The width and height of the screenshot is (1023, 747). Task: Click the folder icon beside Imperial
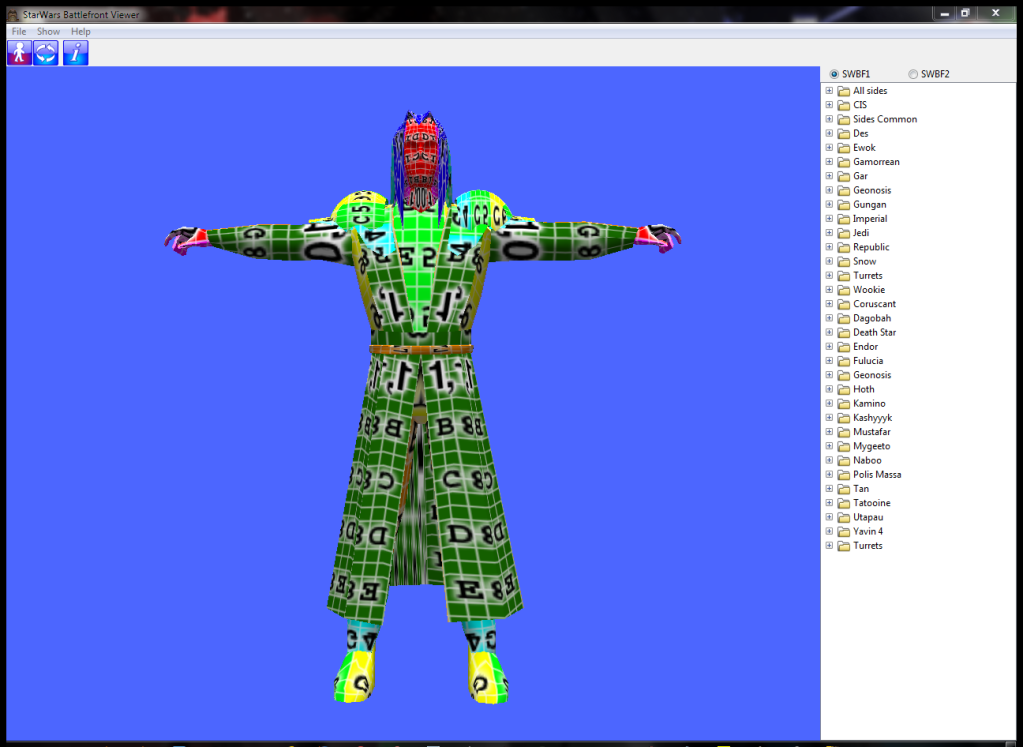coord(844,219)
